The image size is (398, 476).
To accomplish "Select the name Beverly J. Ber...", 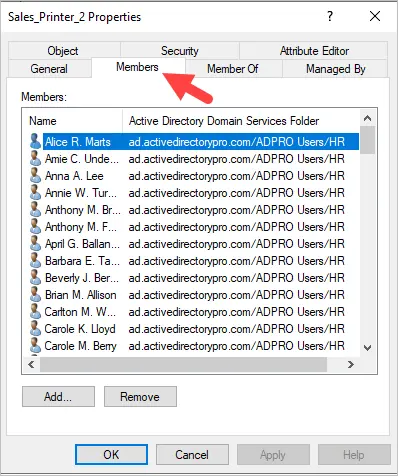I will (82, 278).
